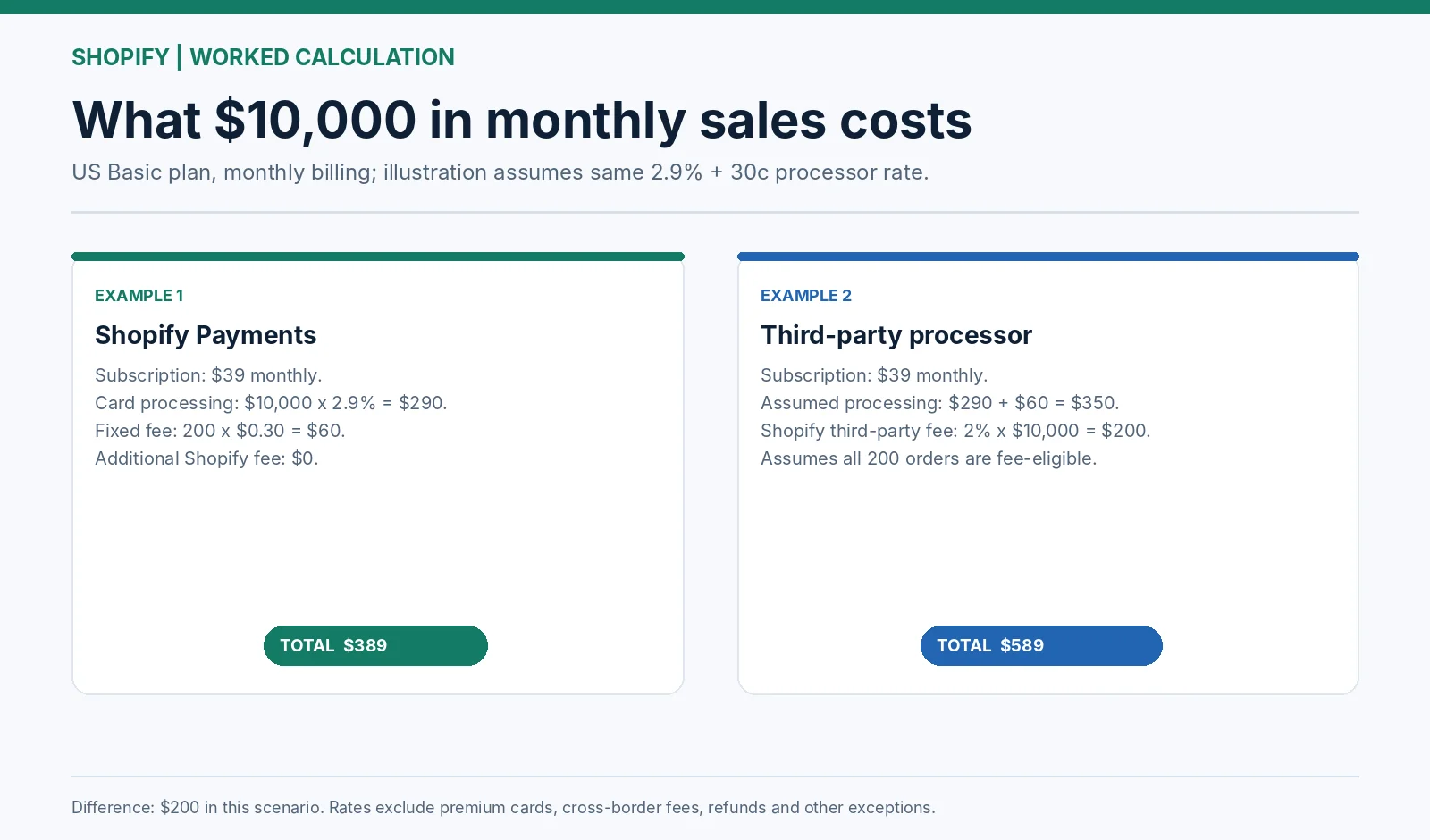Click the 'US Basic plan, monthly billing' subtitle
Viewport: 1430px width, 840px height.
pyautogui.click(x=500, y=172)
